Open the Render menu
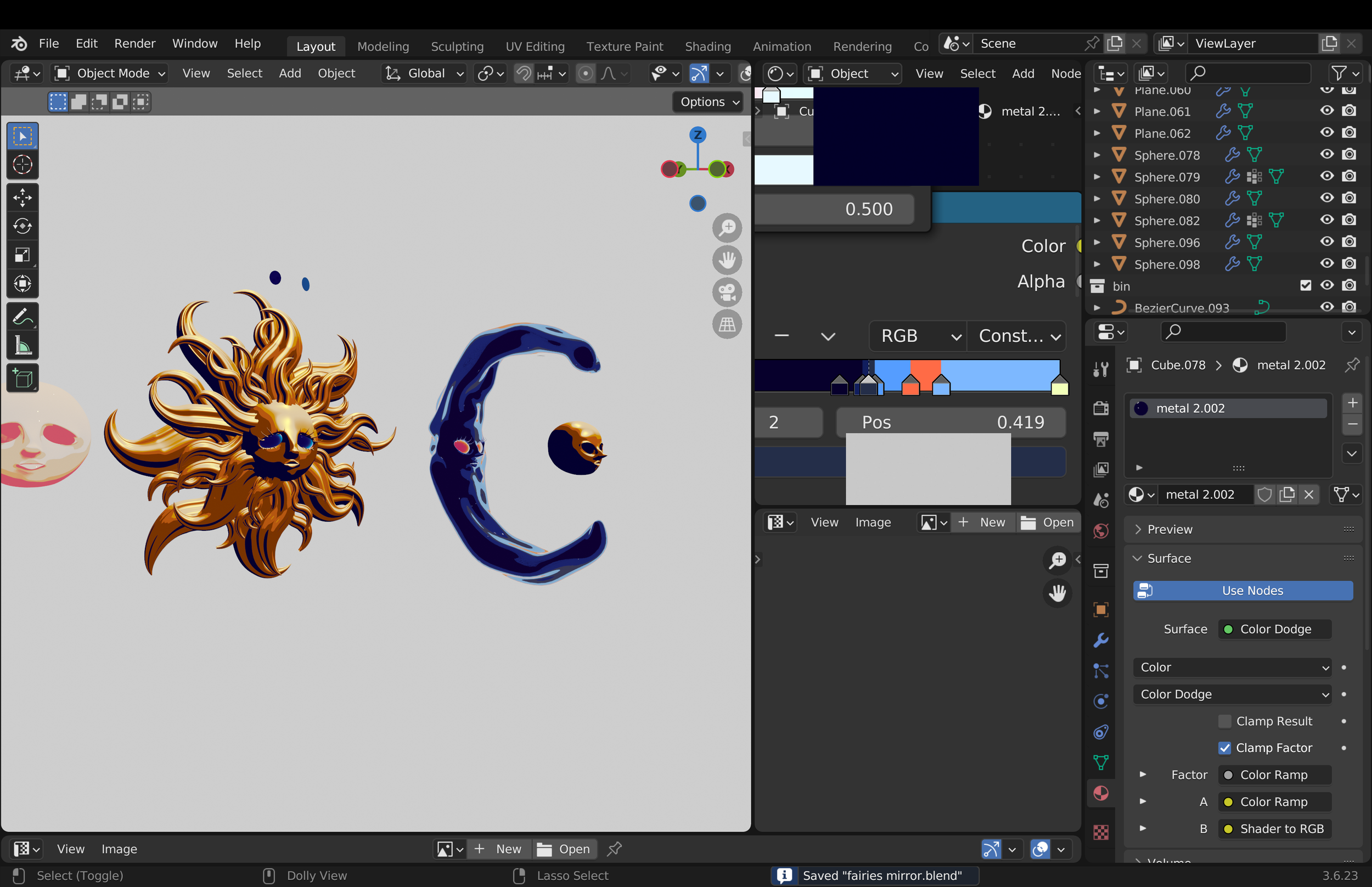 [134, 43]
